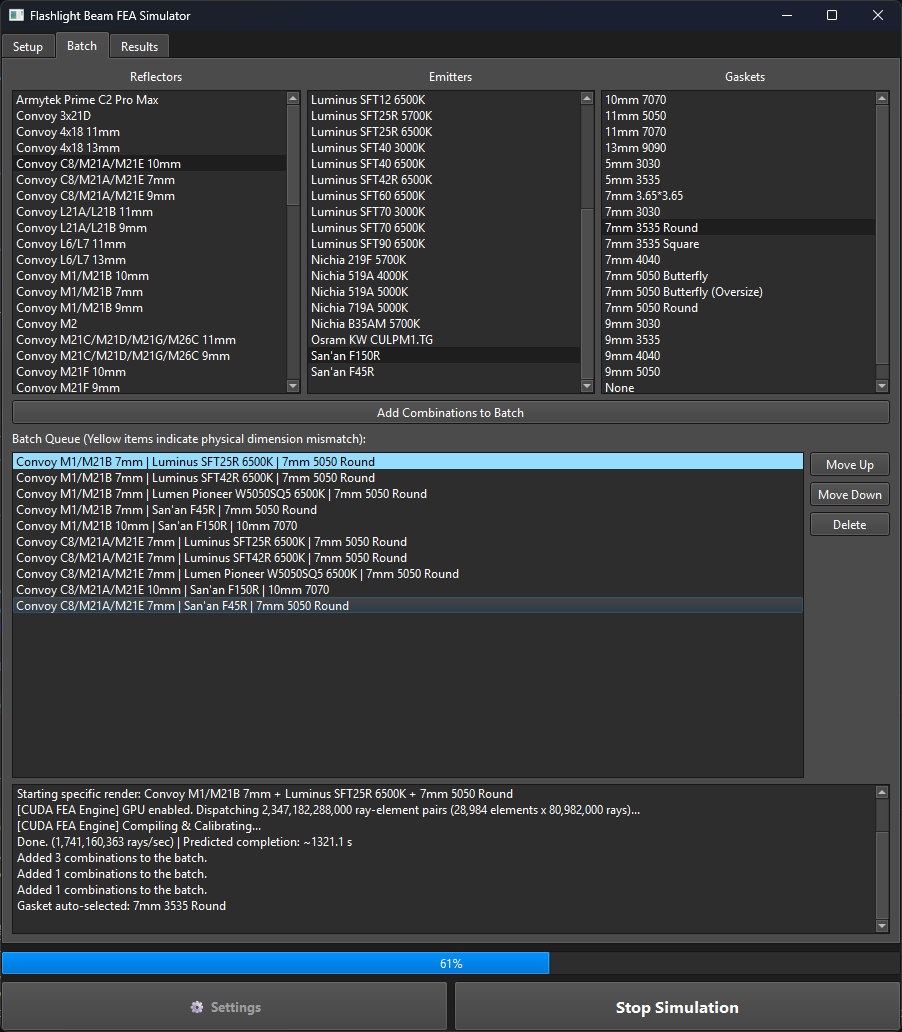Click the log panel scroll down arrow
Image resolution: width=902 pixels, height=1032 pixels.
click(x=882, y=926)
